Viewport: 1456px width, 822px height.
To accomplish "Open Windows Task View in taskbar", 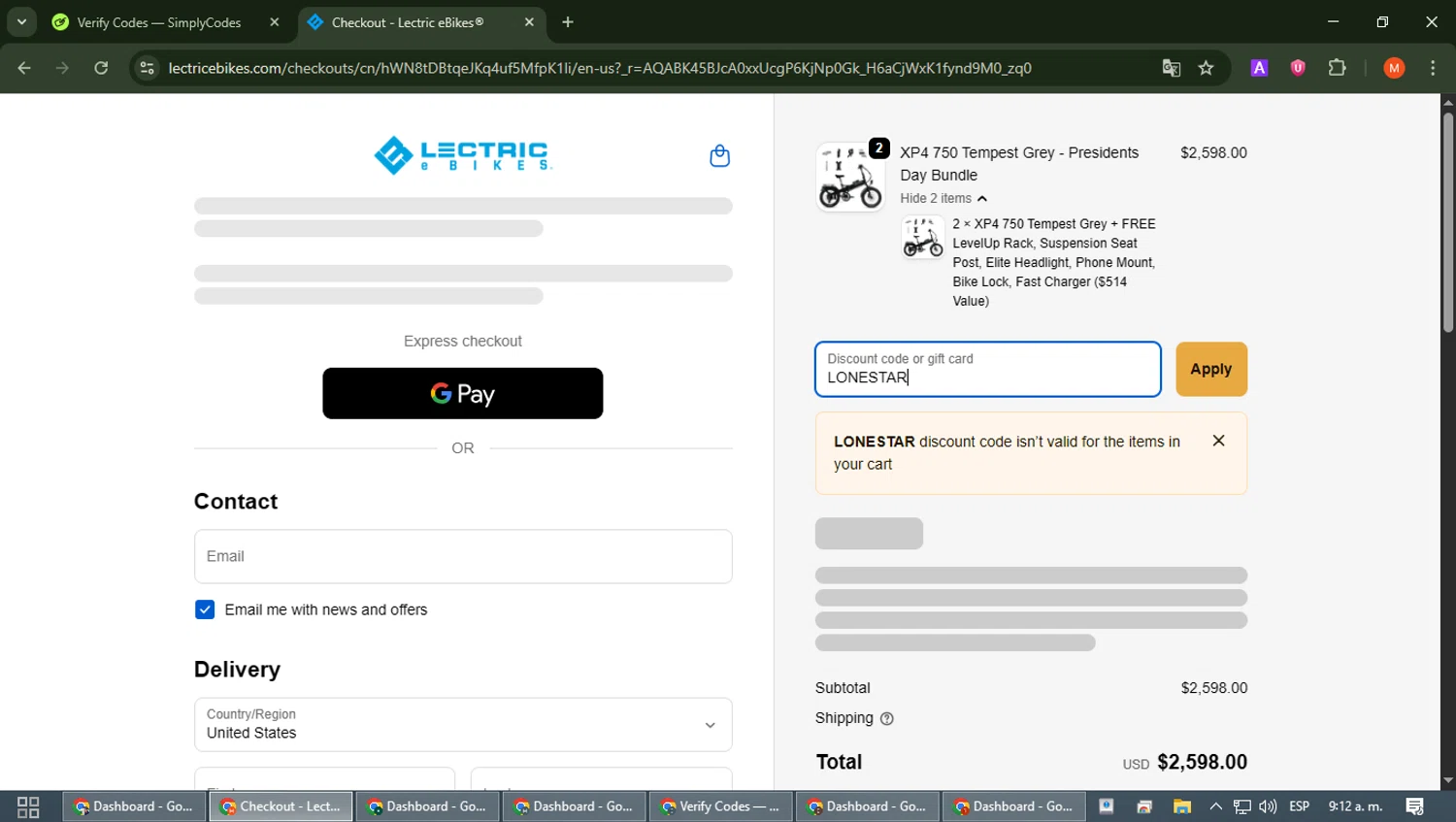I will [28, 806].
